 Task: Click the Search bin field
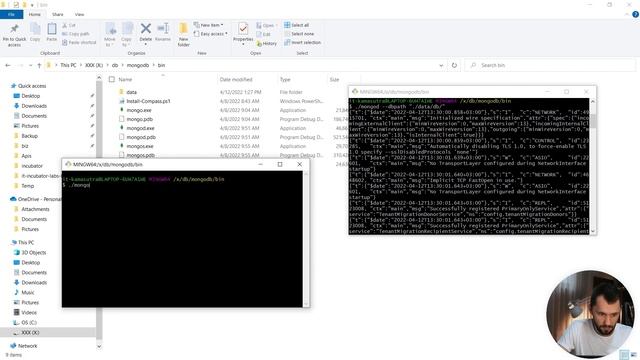(550, 65)
